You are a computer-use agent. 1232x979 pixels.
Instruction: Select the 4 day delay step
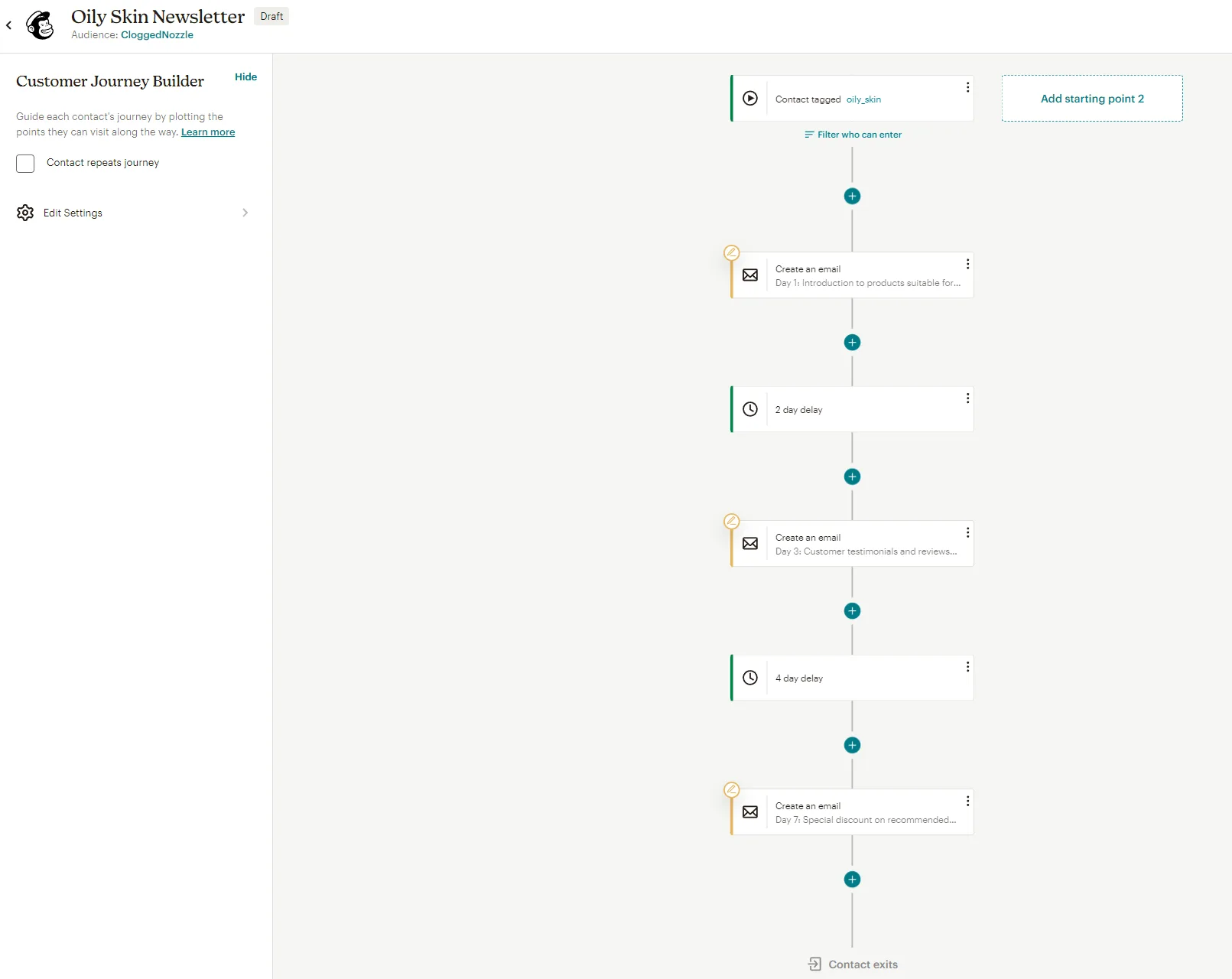click(852, 678)
